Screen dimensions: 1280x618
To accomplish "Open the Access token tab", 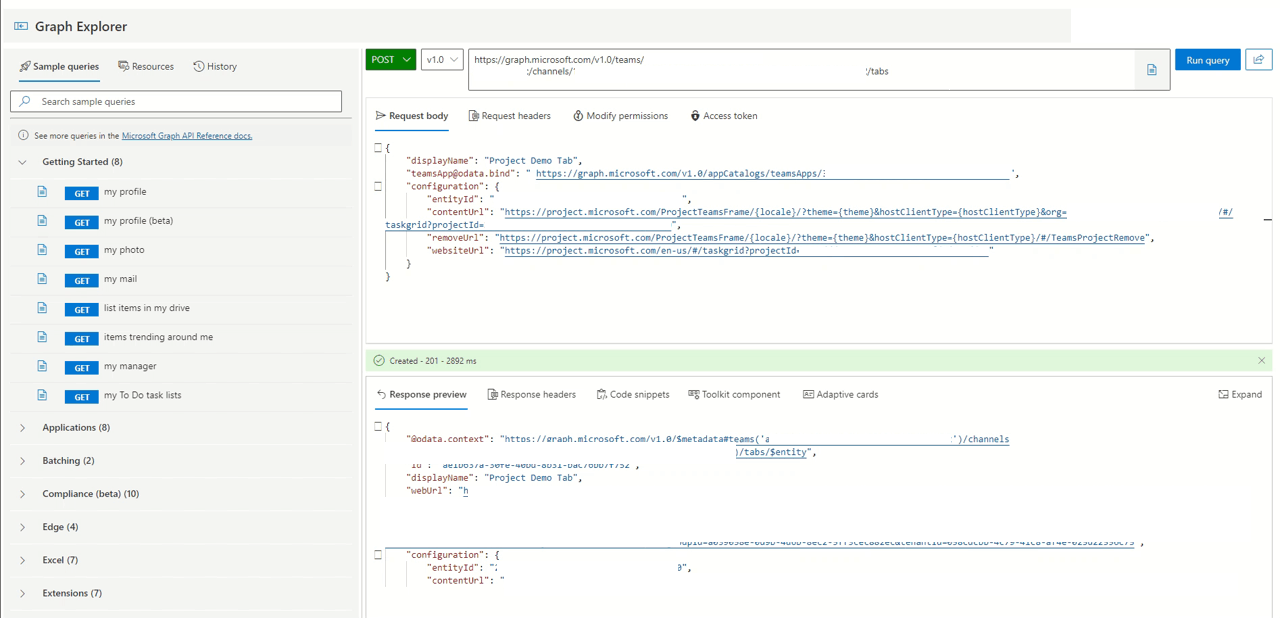I will [724, 116].
